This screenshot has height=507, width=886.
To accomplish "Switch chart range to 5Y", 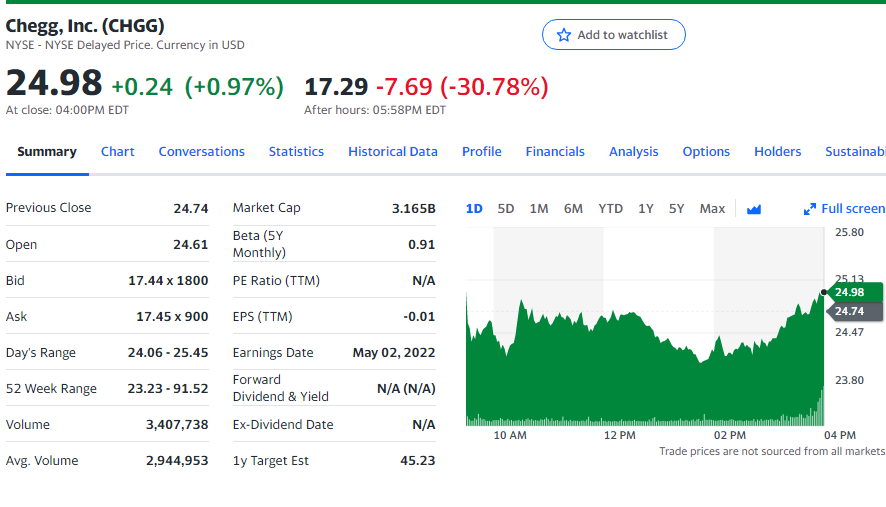I will point(676,209).
